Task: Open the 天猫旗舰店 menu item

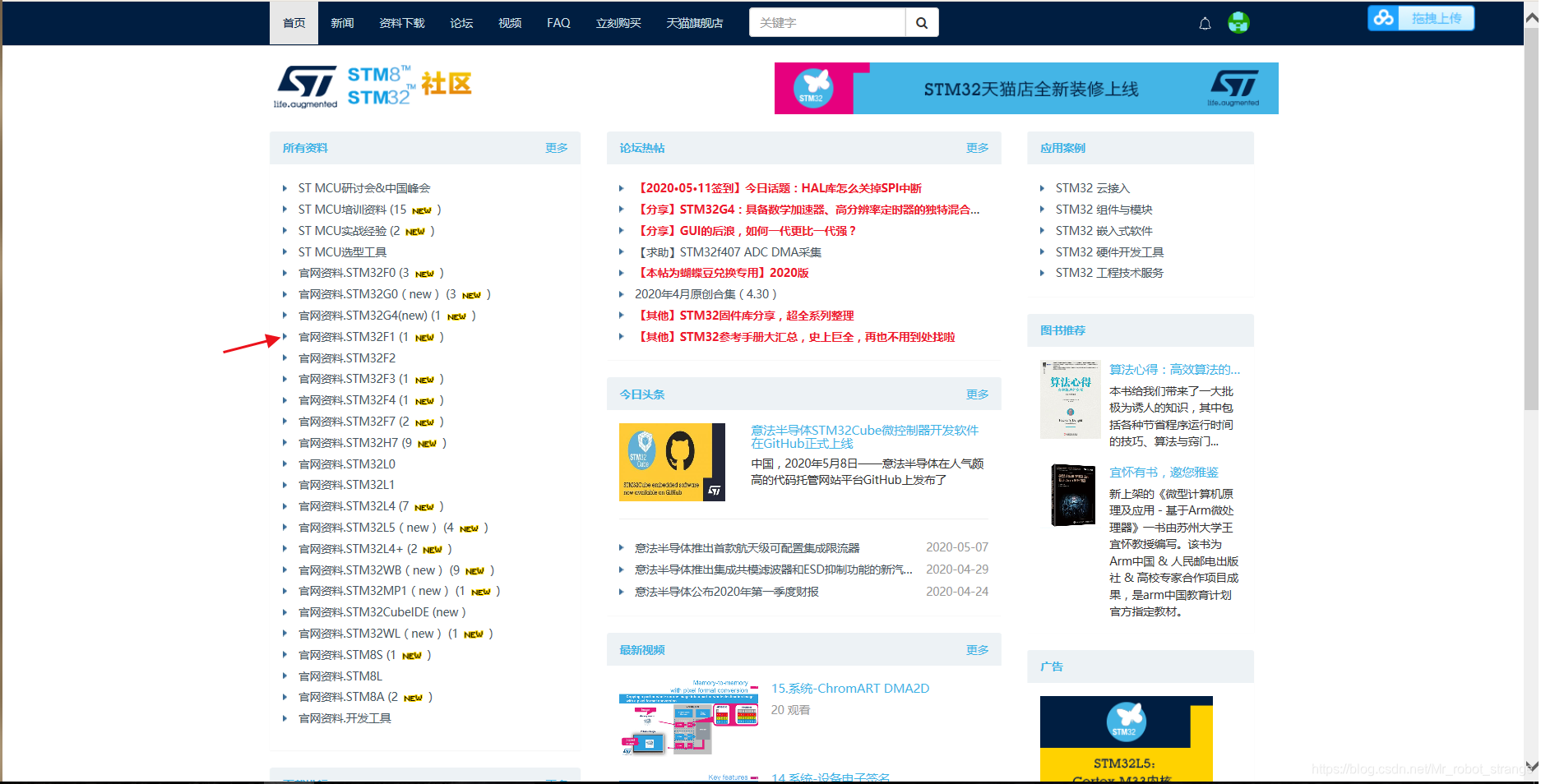Action: coord(695,23)
